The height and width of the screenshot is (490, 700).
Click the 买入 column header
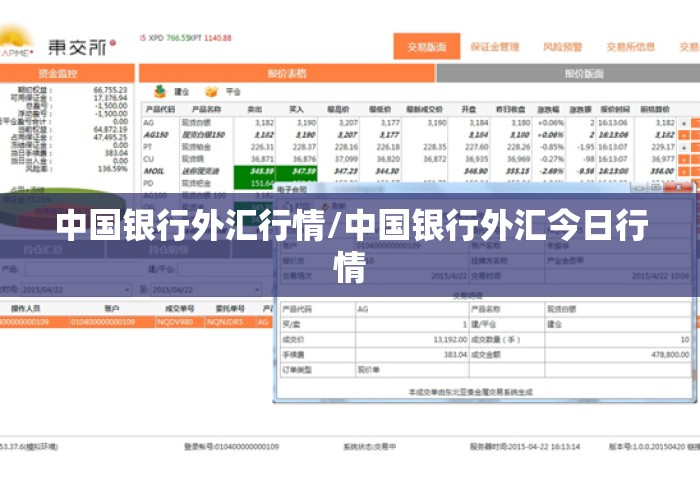click(x=296, y=109)
